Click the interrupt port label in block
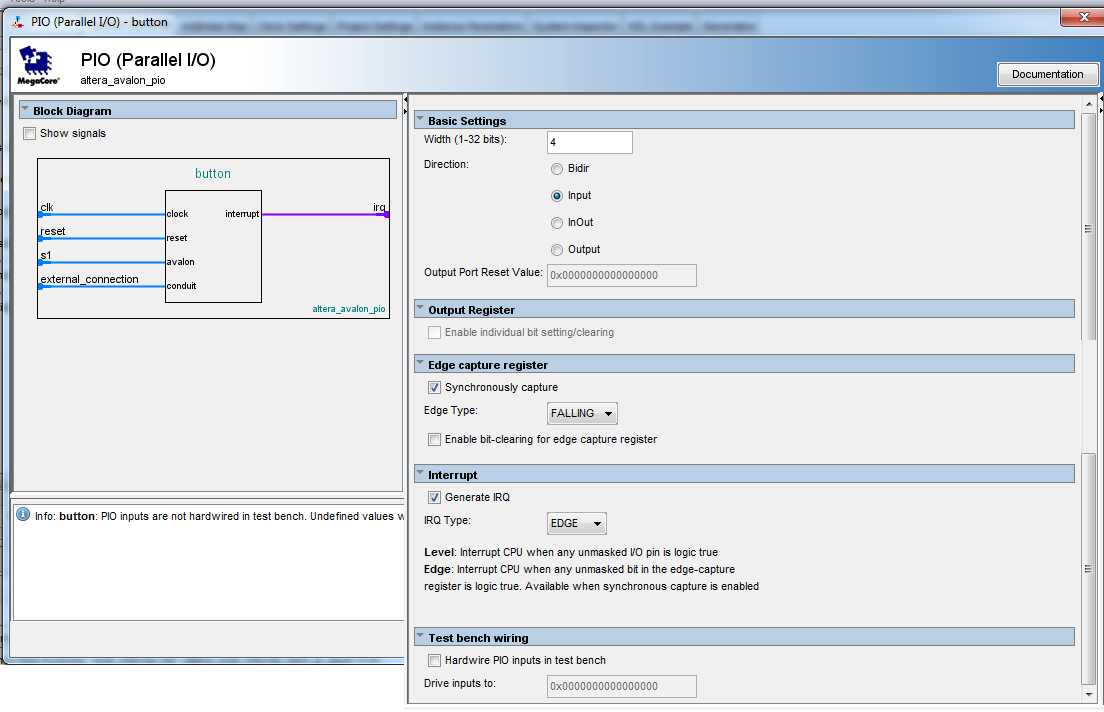Image resolution: width=1104 pixels, height=712 pixels. 242,214
